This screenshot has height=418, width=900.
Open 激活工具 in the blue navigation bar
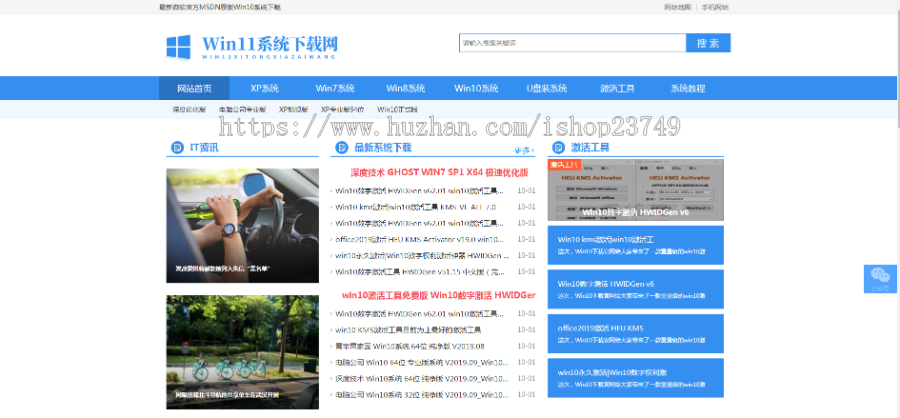click(617, 88)
